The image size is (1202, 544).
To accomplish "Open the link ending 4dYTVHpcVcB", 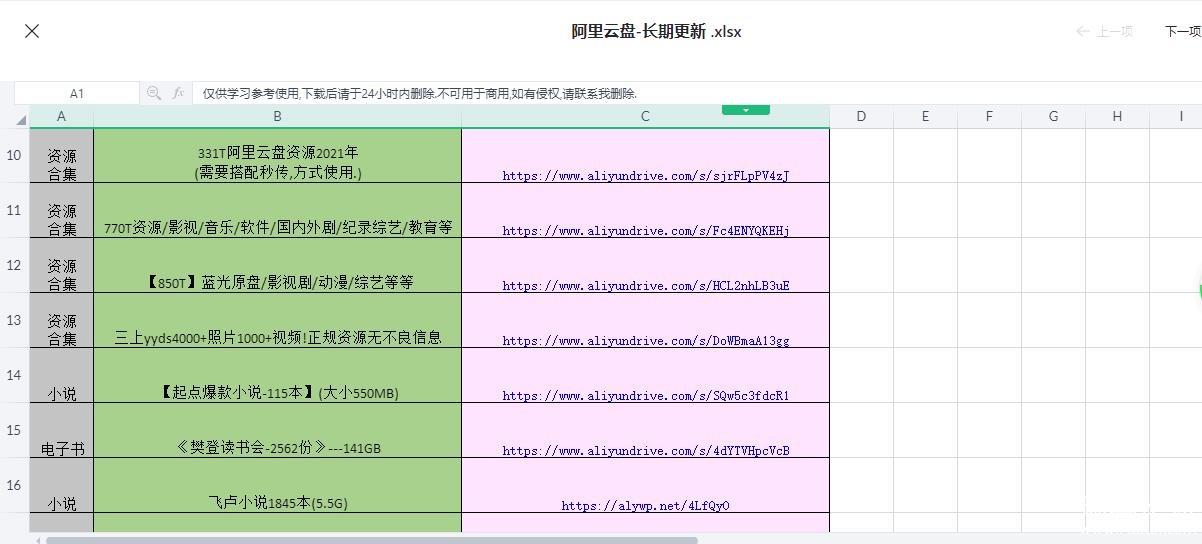I will pos(646,451).
